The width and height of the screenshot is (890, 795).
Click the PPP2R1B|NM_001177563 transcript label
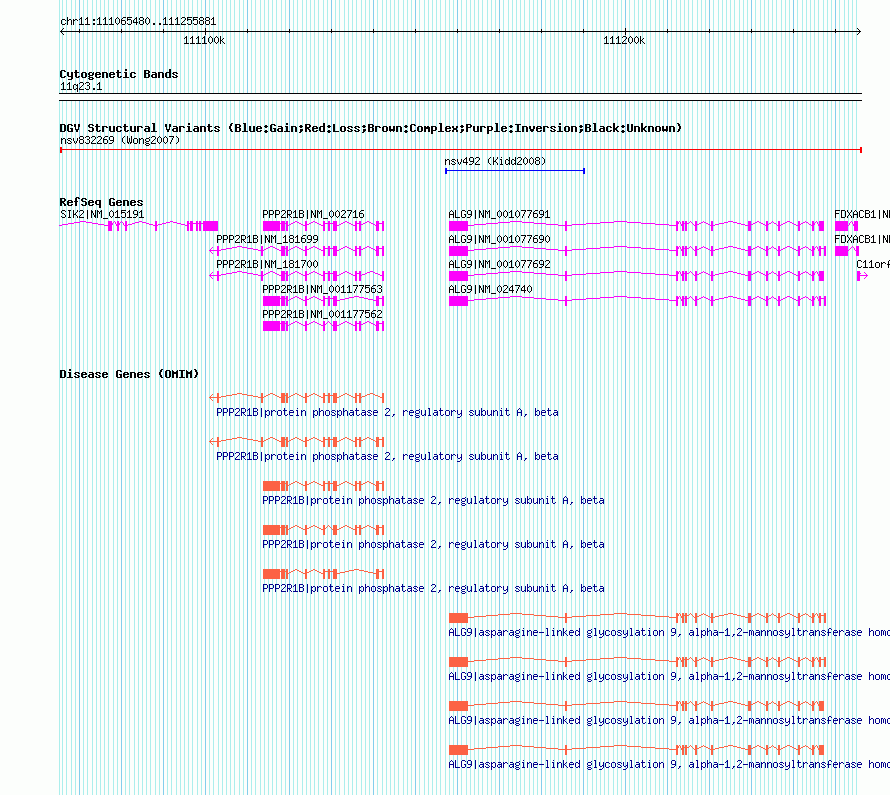coord(322,289)
